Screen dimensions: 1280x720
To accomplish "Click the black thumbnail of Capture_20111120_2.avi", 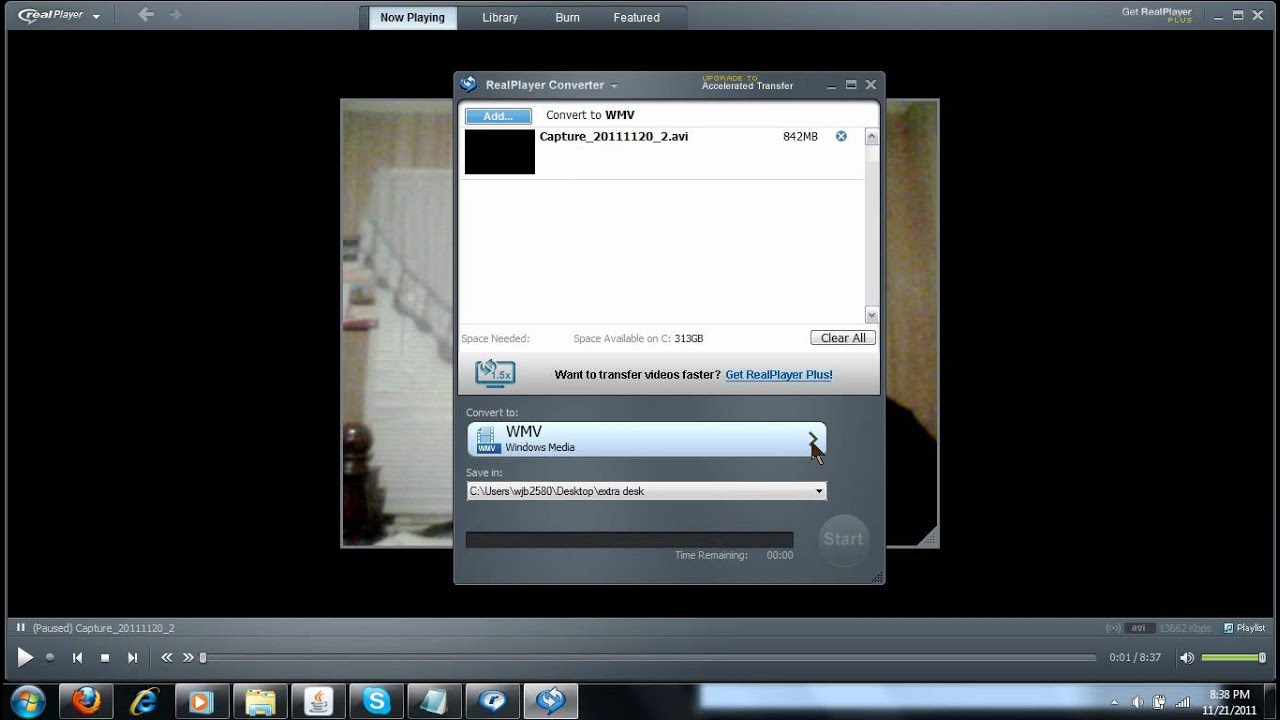I will [x=500, y=152].
